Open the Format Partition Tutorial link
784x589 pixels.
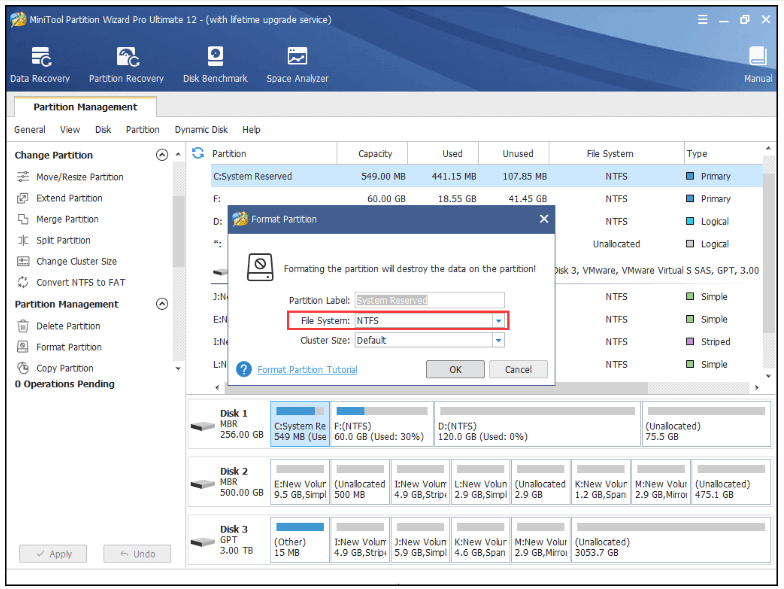307,370
